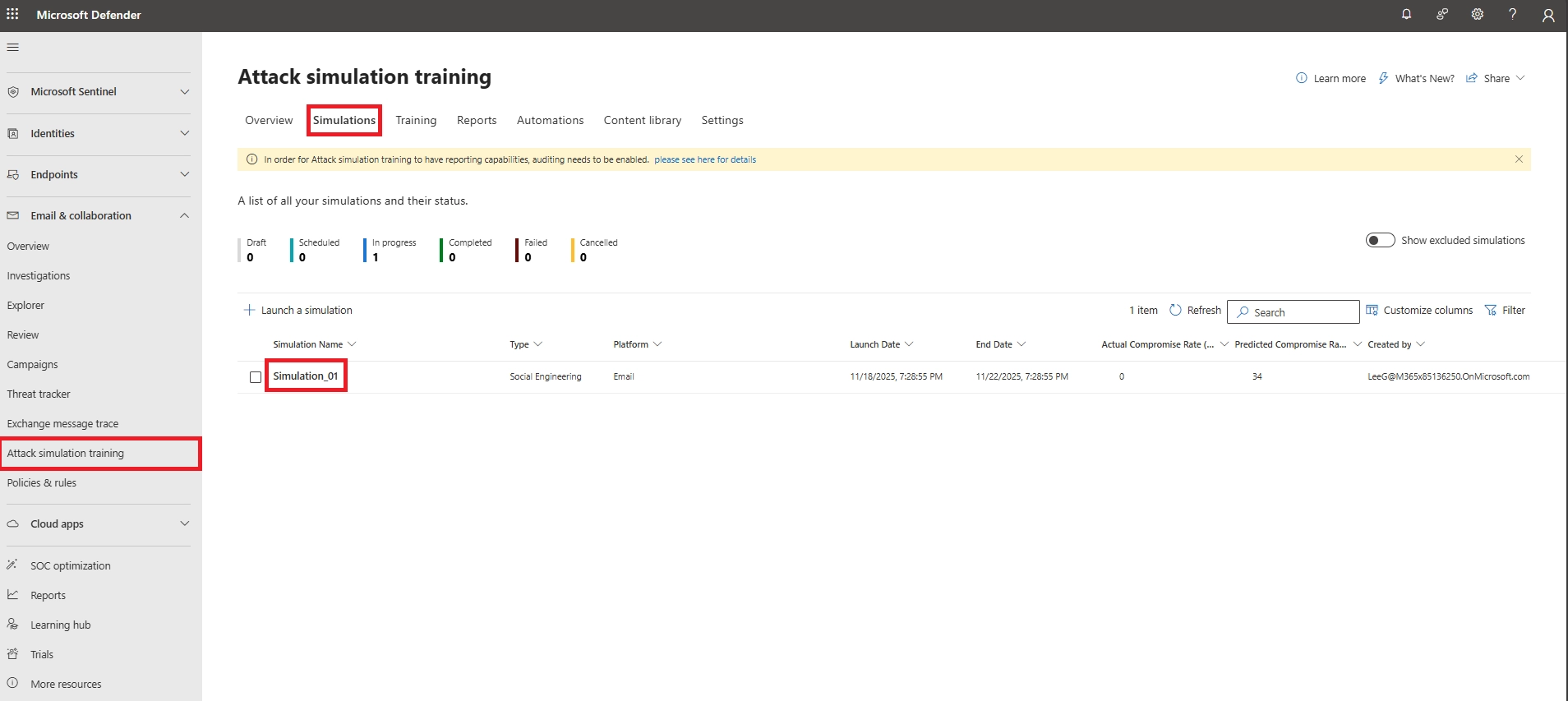This screenshot has width=1568, height=701.
Task: Click the More resources info icon
Action: click(x=12, y=683)
